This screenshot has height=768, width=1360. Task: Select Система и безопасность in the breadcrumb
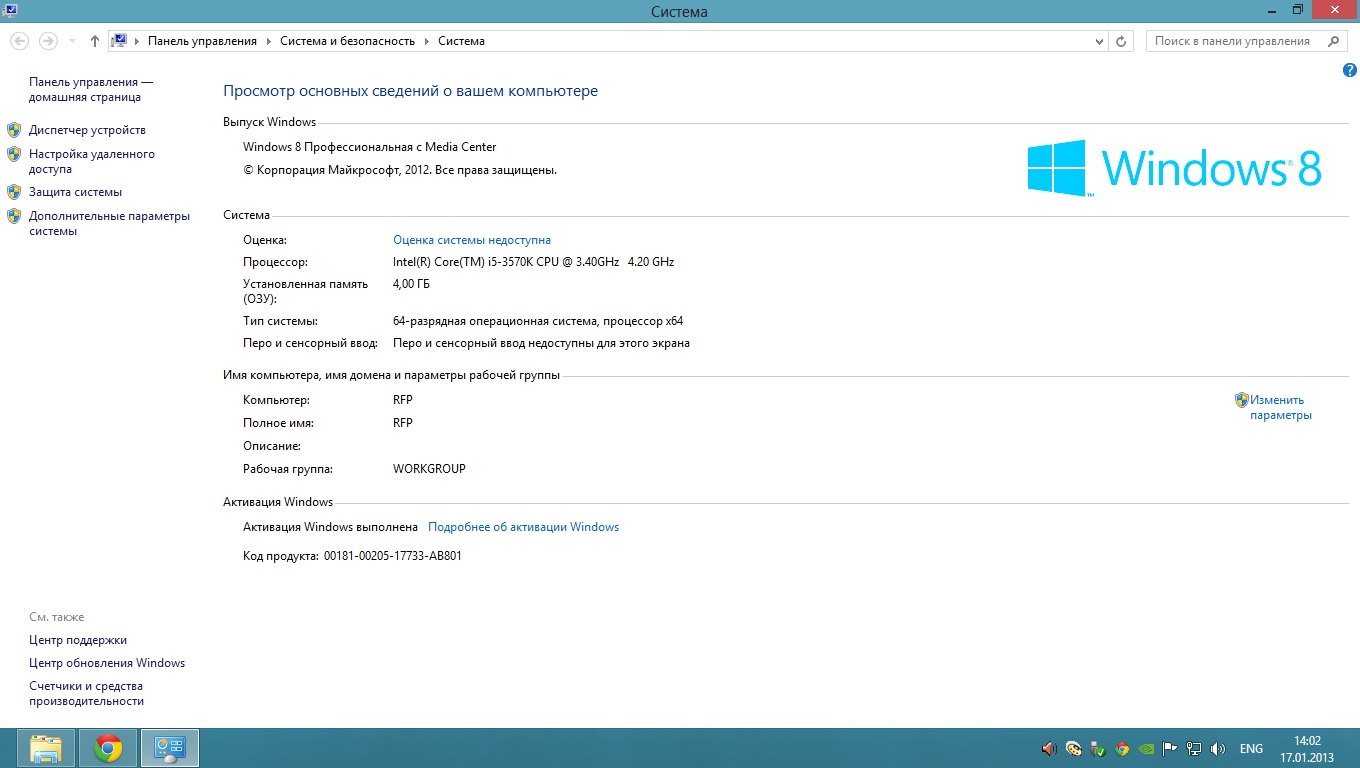point(347,41)
